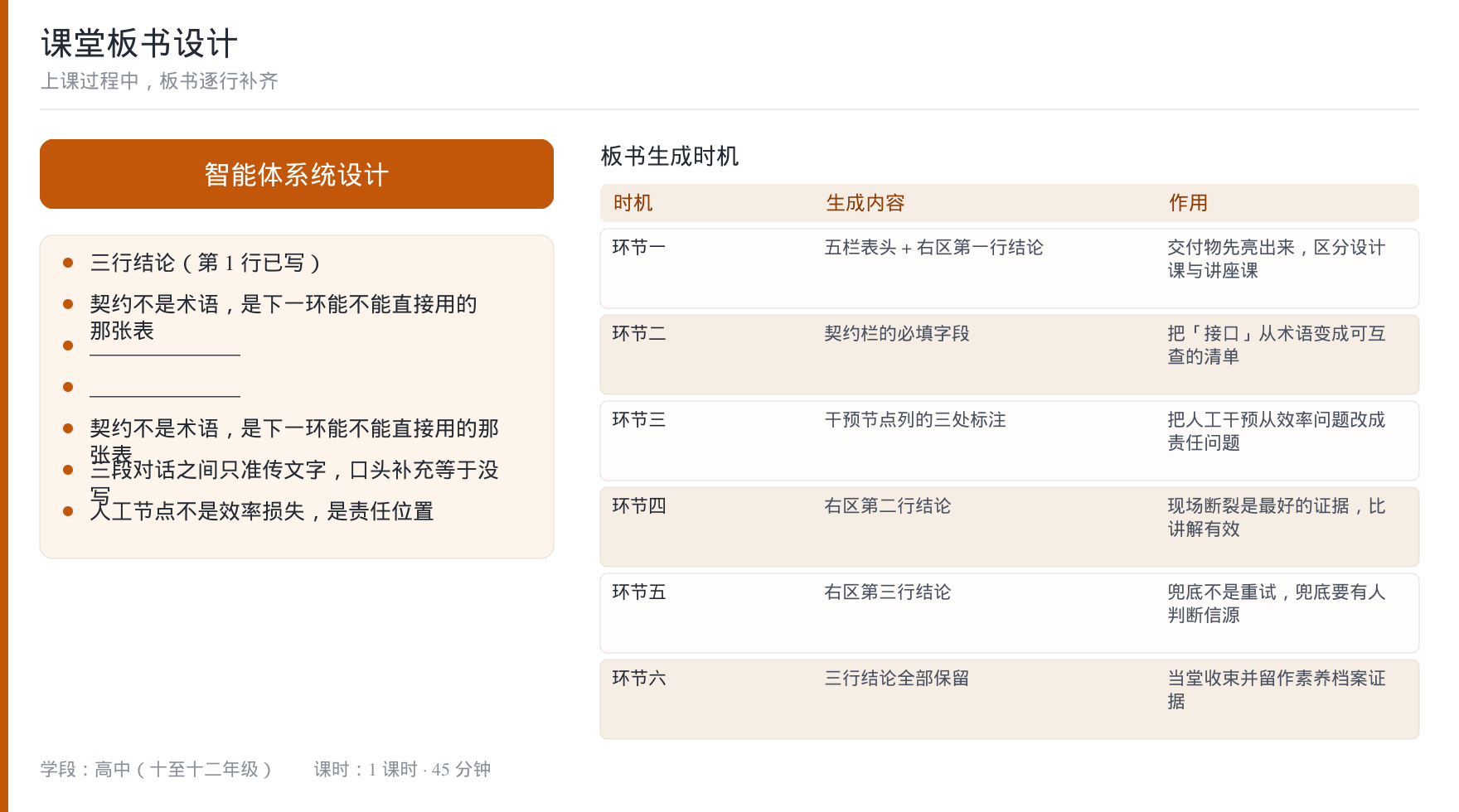The height and width of the screenshot is (812, 1459).
Task: Select cell 现场断裂是最好的证据，比讲解有效
Action: point(1277,517)
